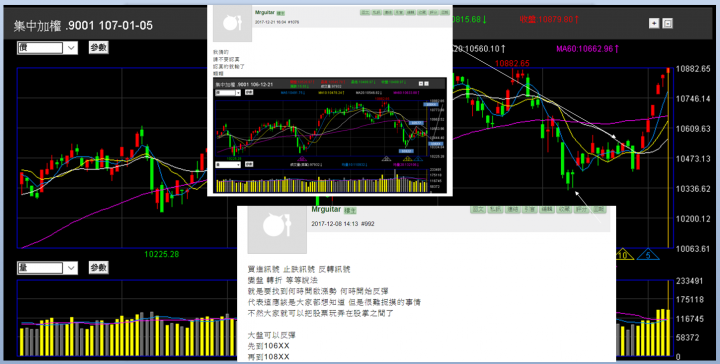Viewport: 720px width, 364px height.
Task: Click the price axis value 10609.63
Action: 693,129
